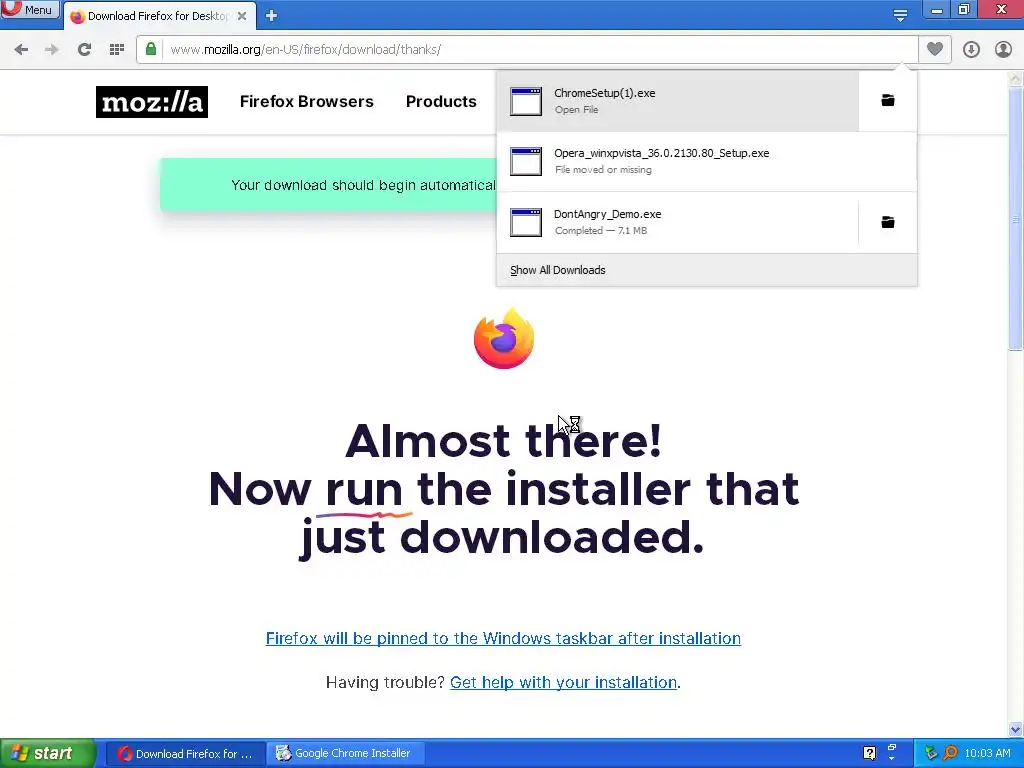The image size is (1024, 768).
Task: Open the Windows start button
Action: tap(47, 754)
